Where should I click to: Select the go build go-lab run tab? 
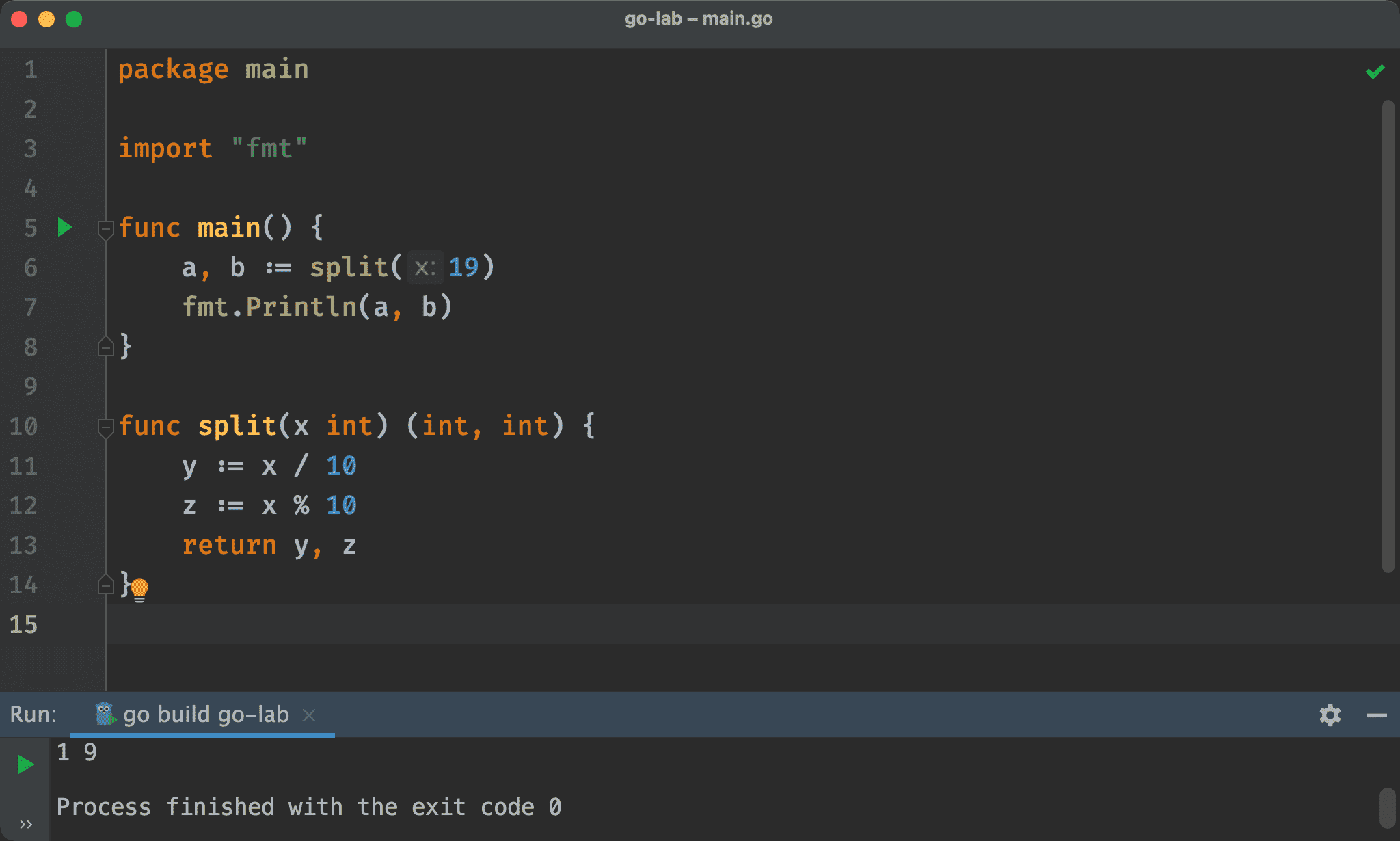202,715
